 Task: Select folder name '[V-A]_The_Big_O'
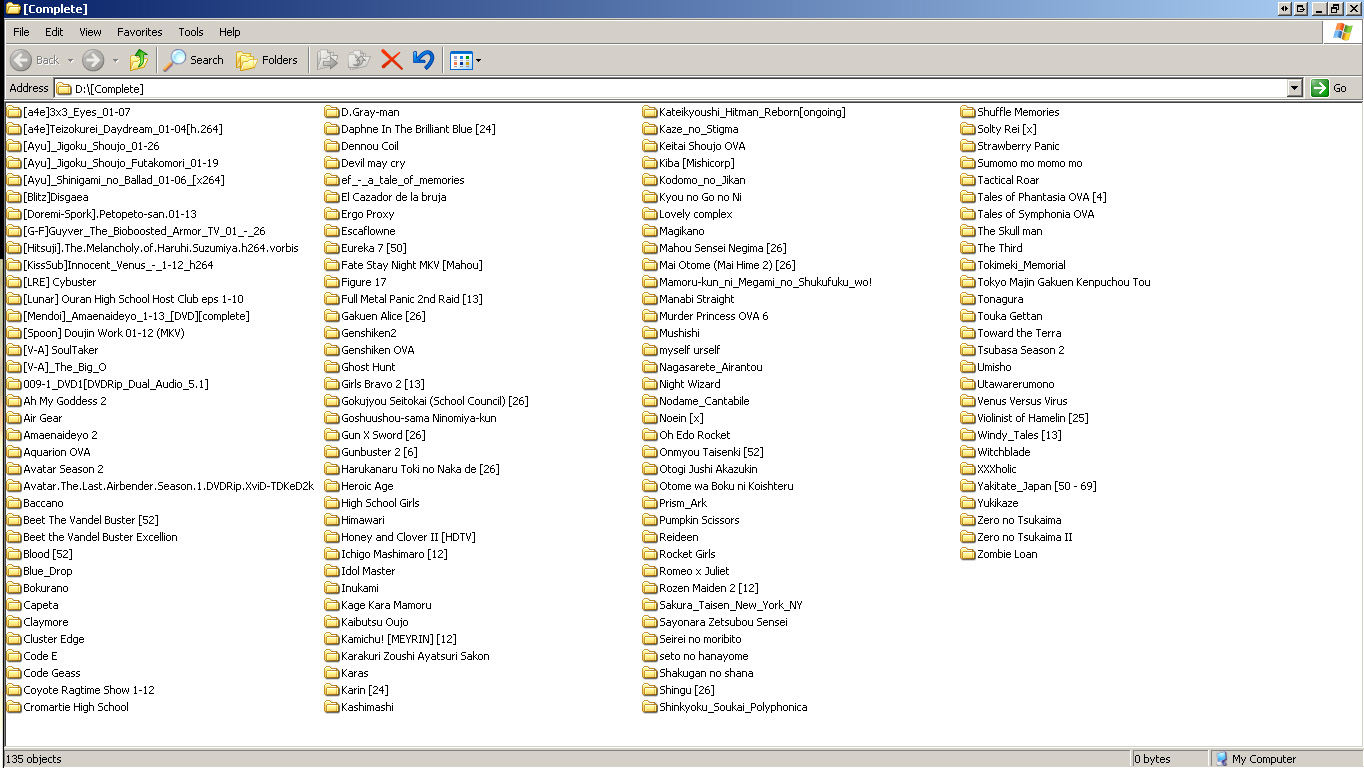click(x=64, y=367)
